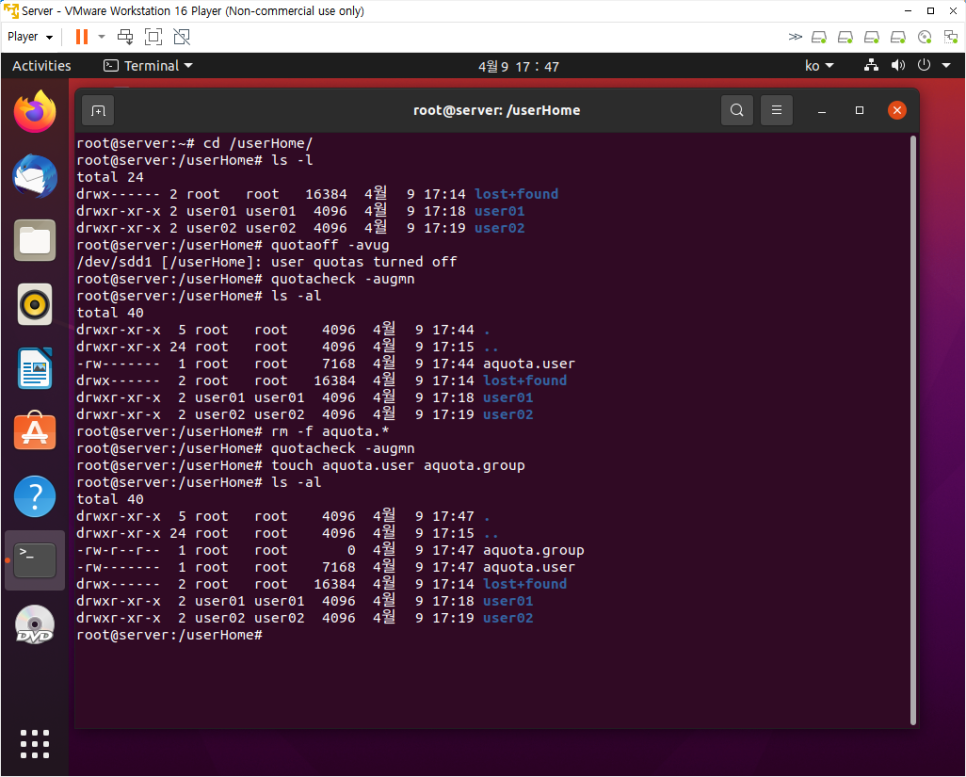Expand the power options arrow beside pause

point(102,37)
